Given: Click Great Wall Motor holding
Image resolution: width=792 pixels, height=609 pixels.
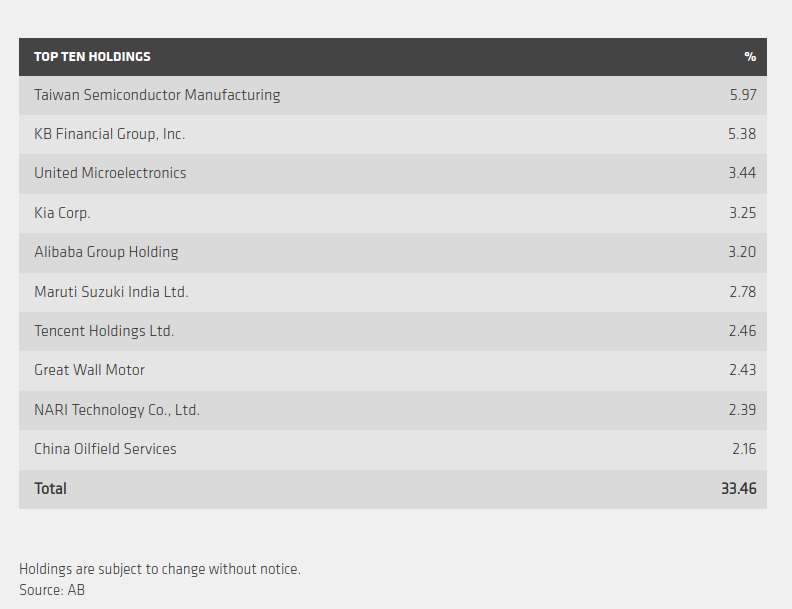Looking at the screenshot, I should click(x=89, y=370).
